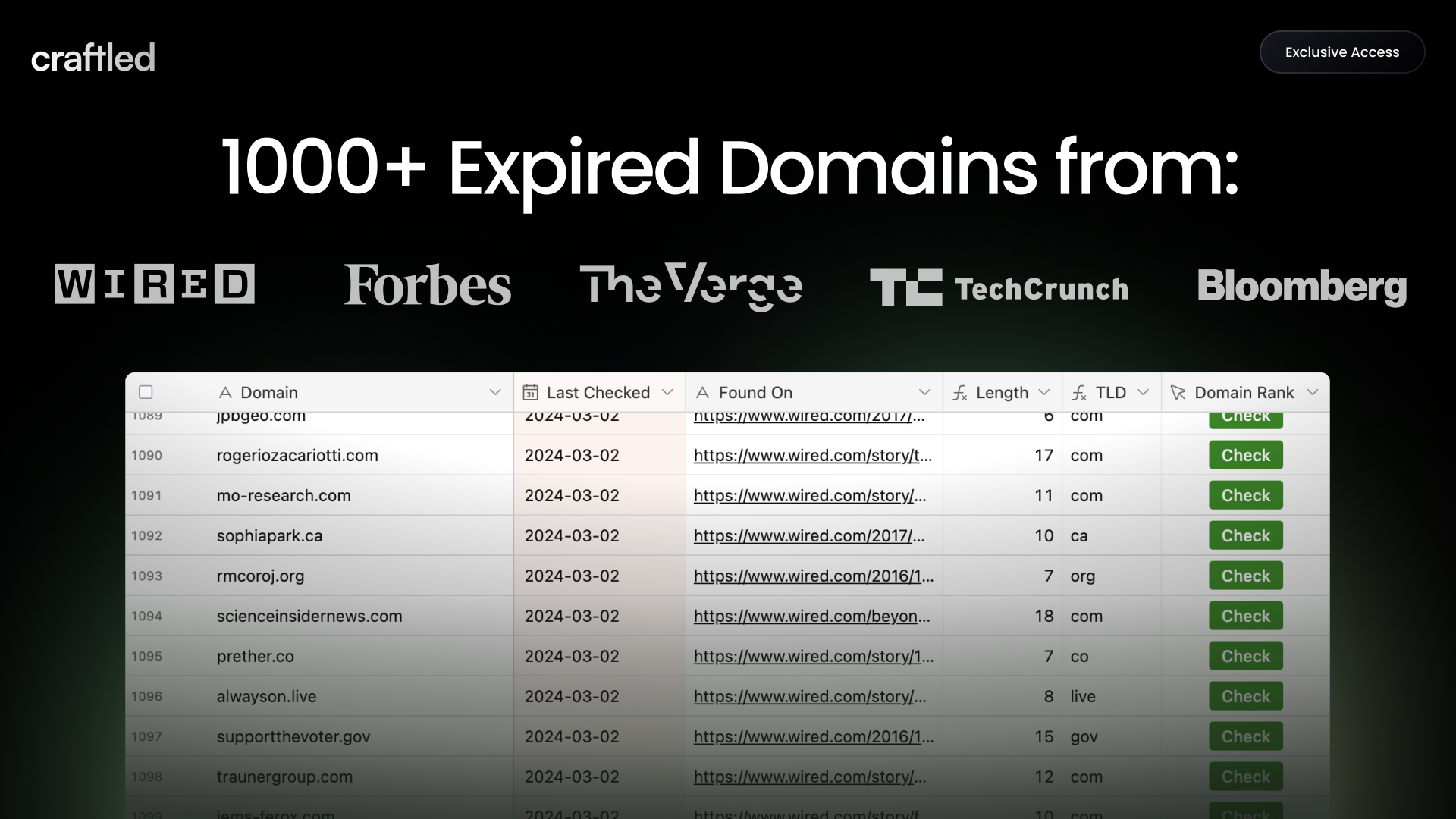Image resolution: width=1456 pixels, height=819 pixels.
Task: Click Check button for scienceinsidernews.com
Action: click(x=1245, y=616)
